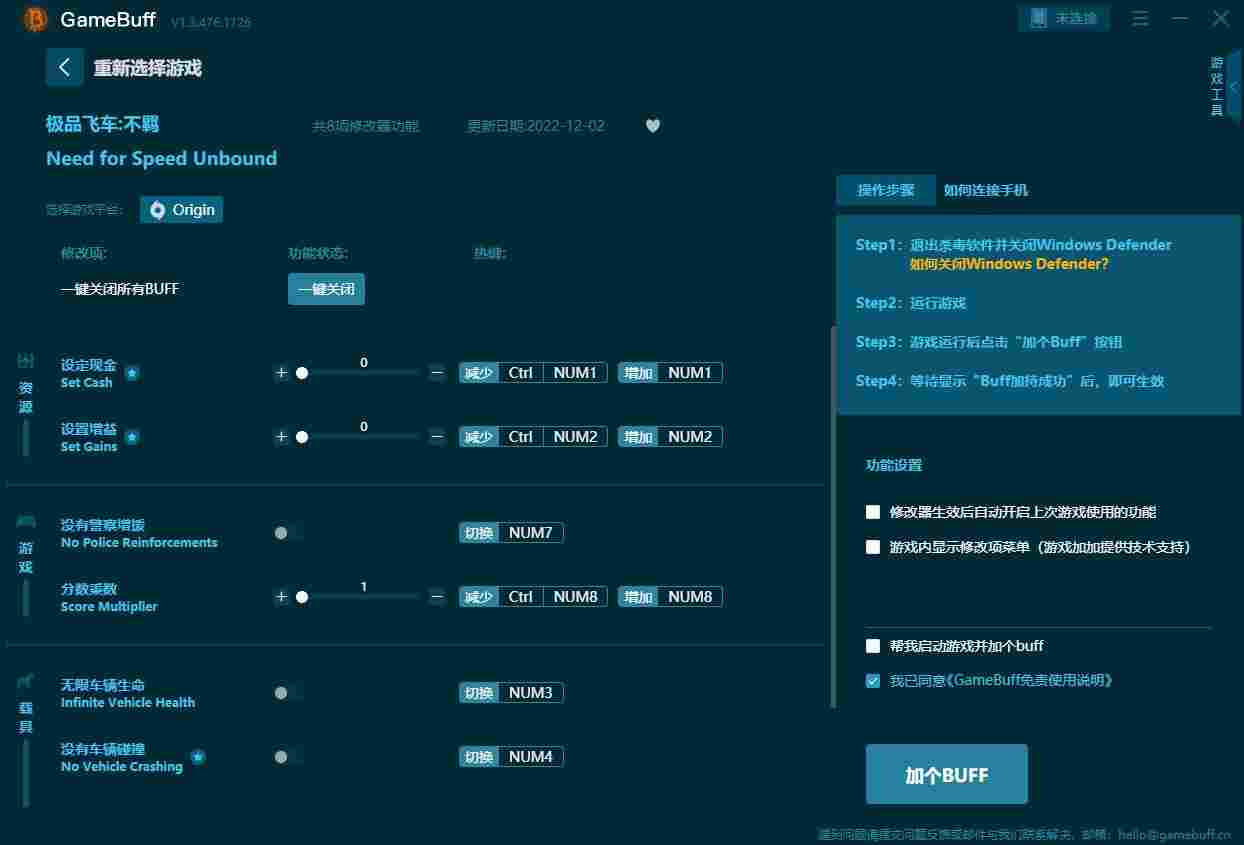Click minus icon for Set Gains

(x=437, y=437)
